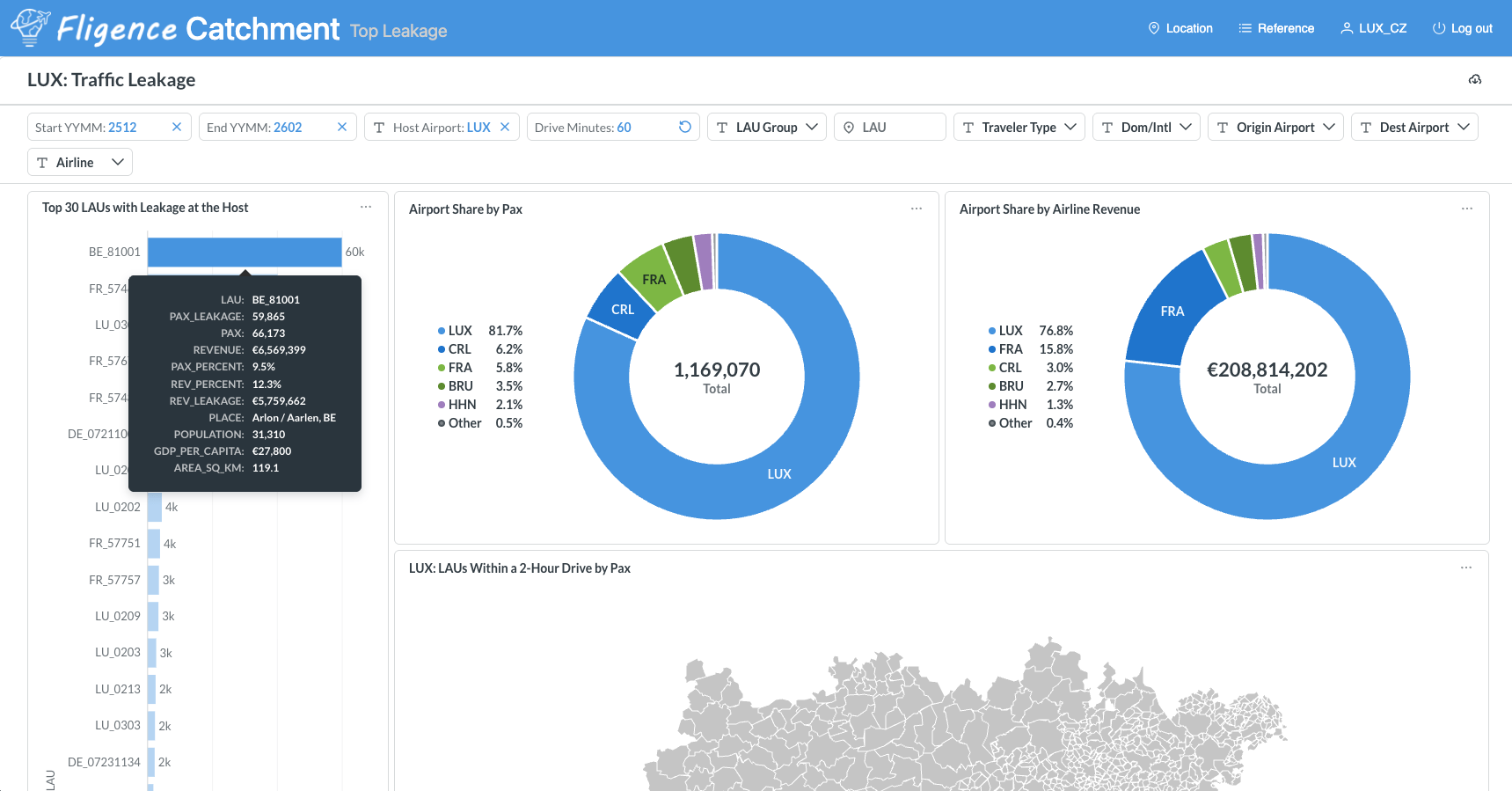Image resolution: width=1512 pixels, height=791 pixels.
Task: Click the cloud download icon
Action: pos(1475,80)
